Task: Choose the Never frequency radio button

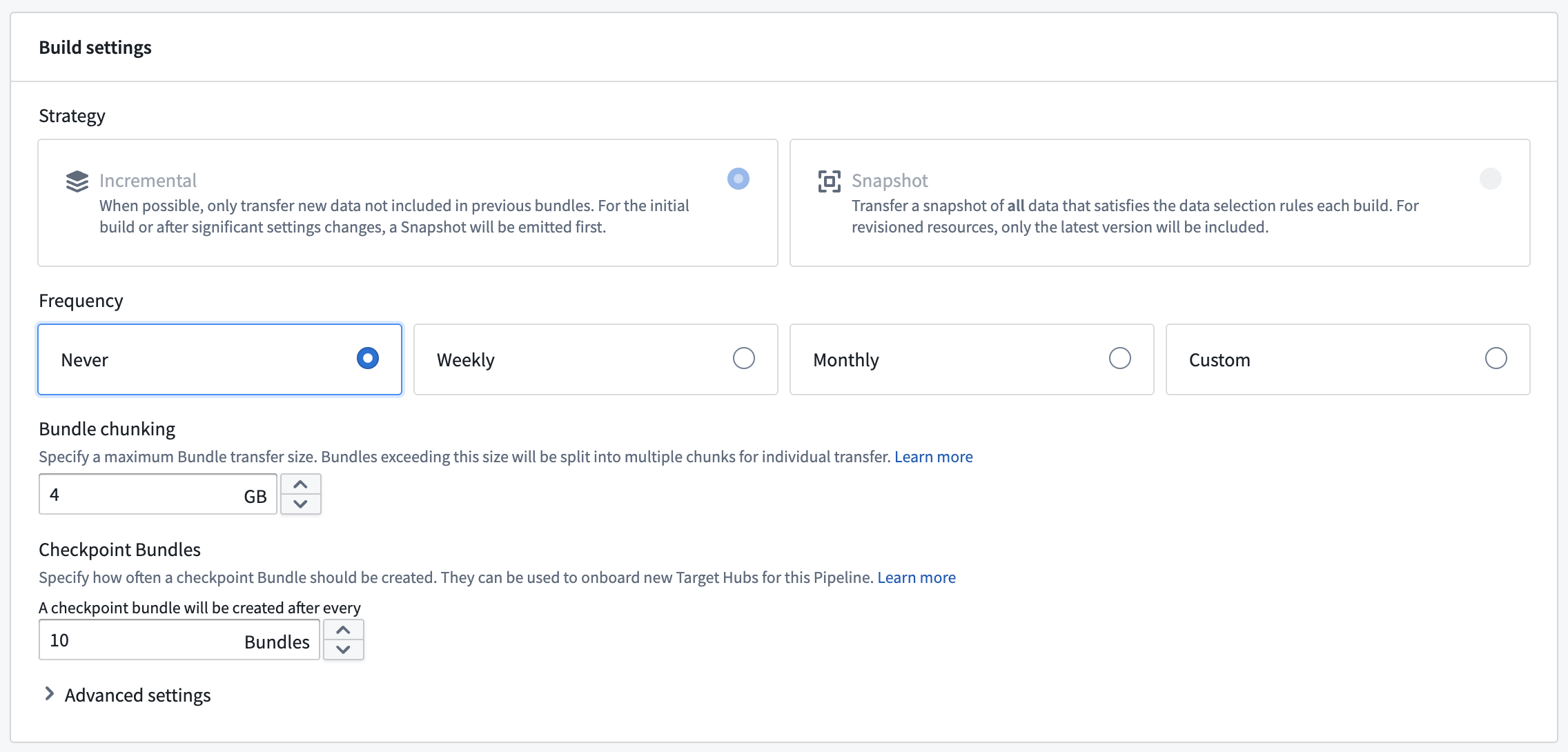Action: (x=367, y=358)
